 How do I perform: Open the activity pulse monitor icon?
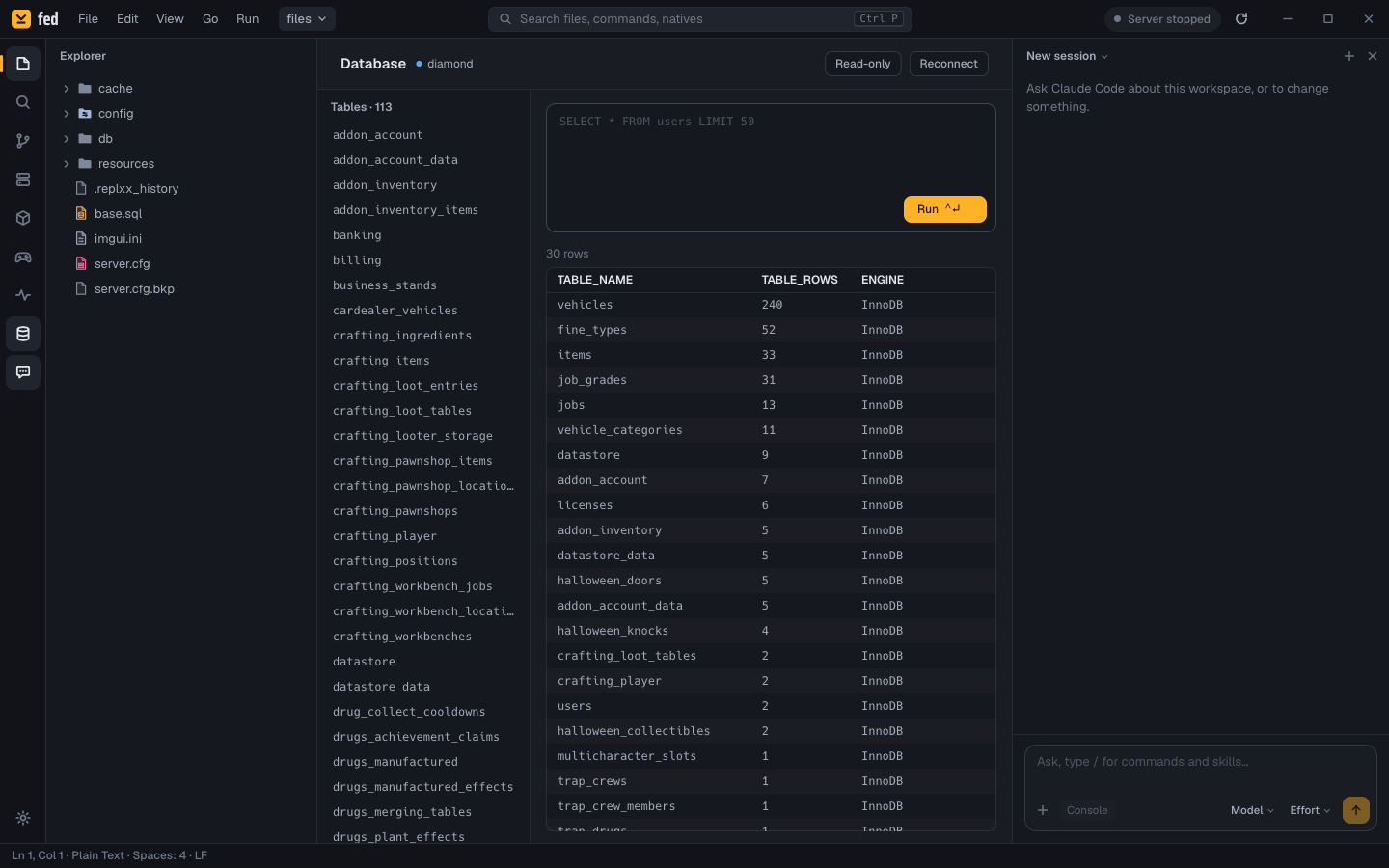tap(23, 295)
